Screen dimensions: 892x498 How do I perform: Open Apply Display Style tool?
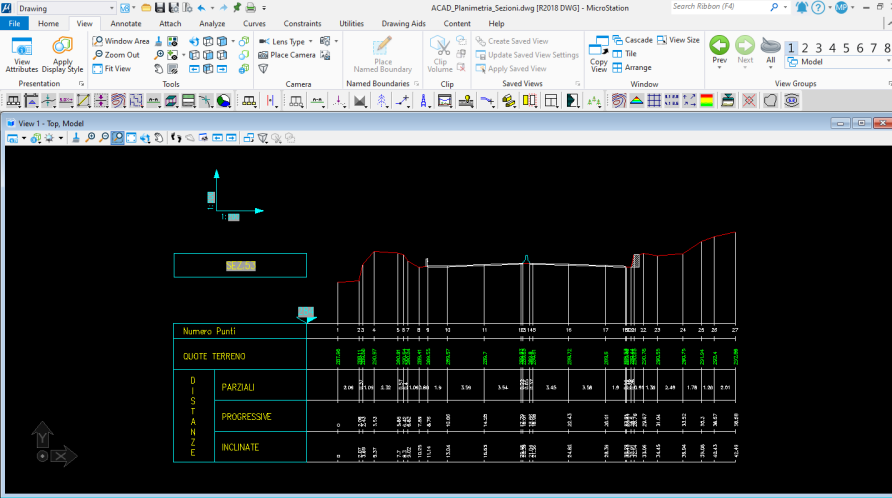tap(62, 48)
